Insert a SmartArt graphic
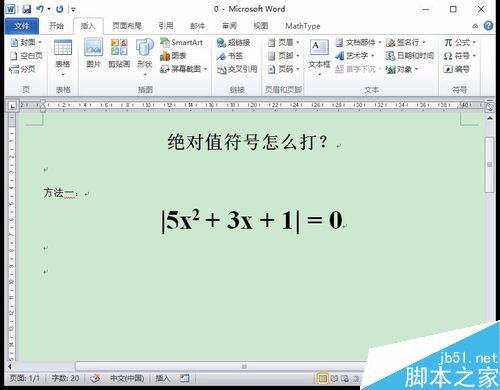Viewport: 500px width, 390px height. coord(182,42)
